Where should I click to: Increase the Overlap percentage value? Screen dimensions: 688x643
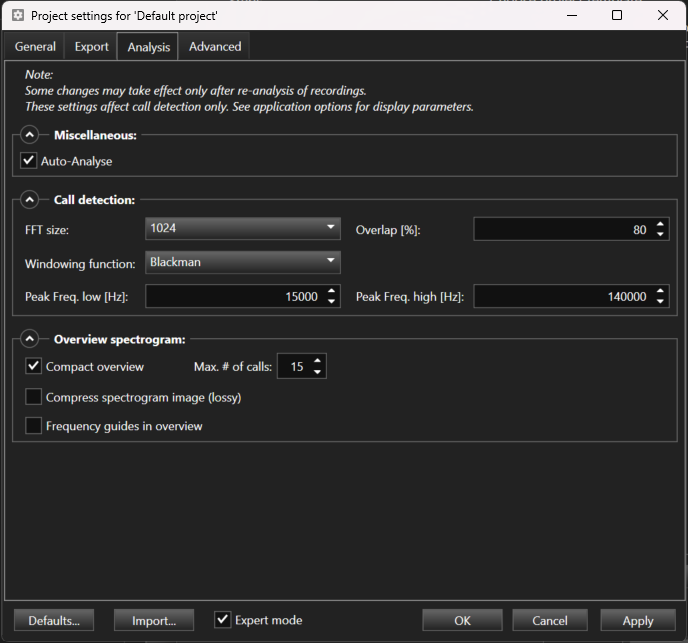[660, 225]
